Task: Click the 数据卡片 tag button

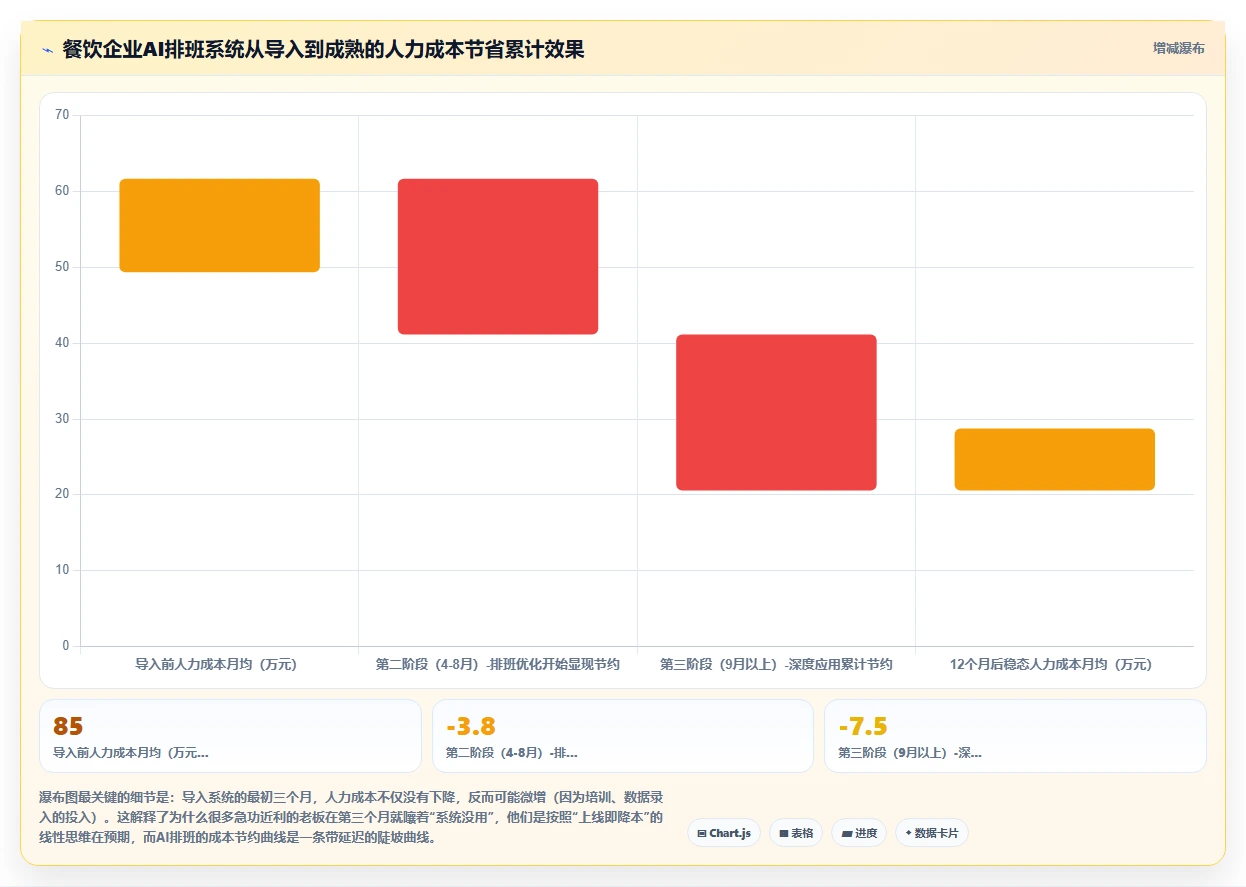Action: tap(931, 833)
